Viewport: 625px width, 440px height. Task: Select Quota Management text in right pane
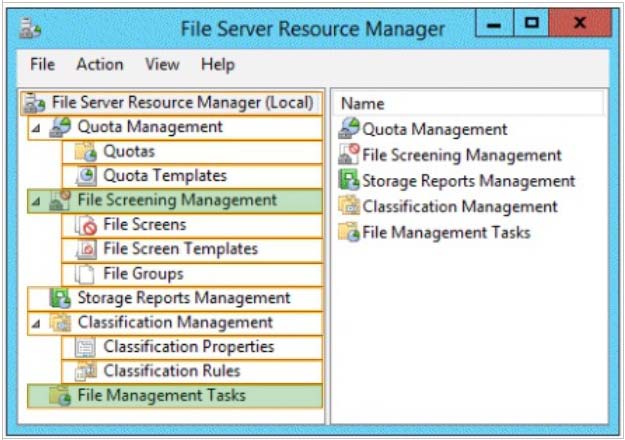tap(435, 130)
